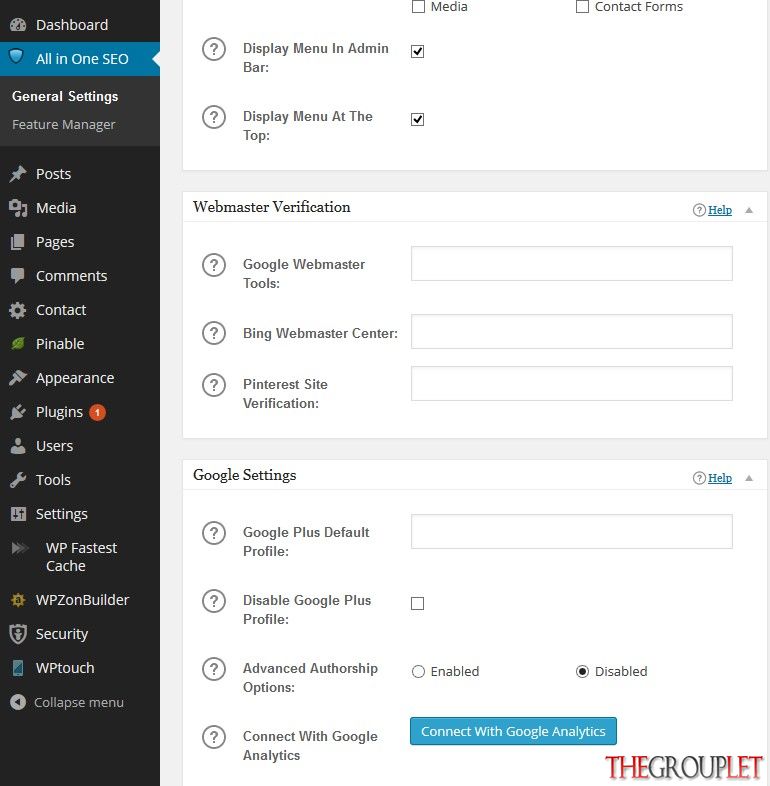Click the All in One SEO shield icon
This screenshot has width=770, height=786.
pyautogui.click(x=17, y=56)
